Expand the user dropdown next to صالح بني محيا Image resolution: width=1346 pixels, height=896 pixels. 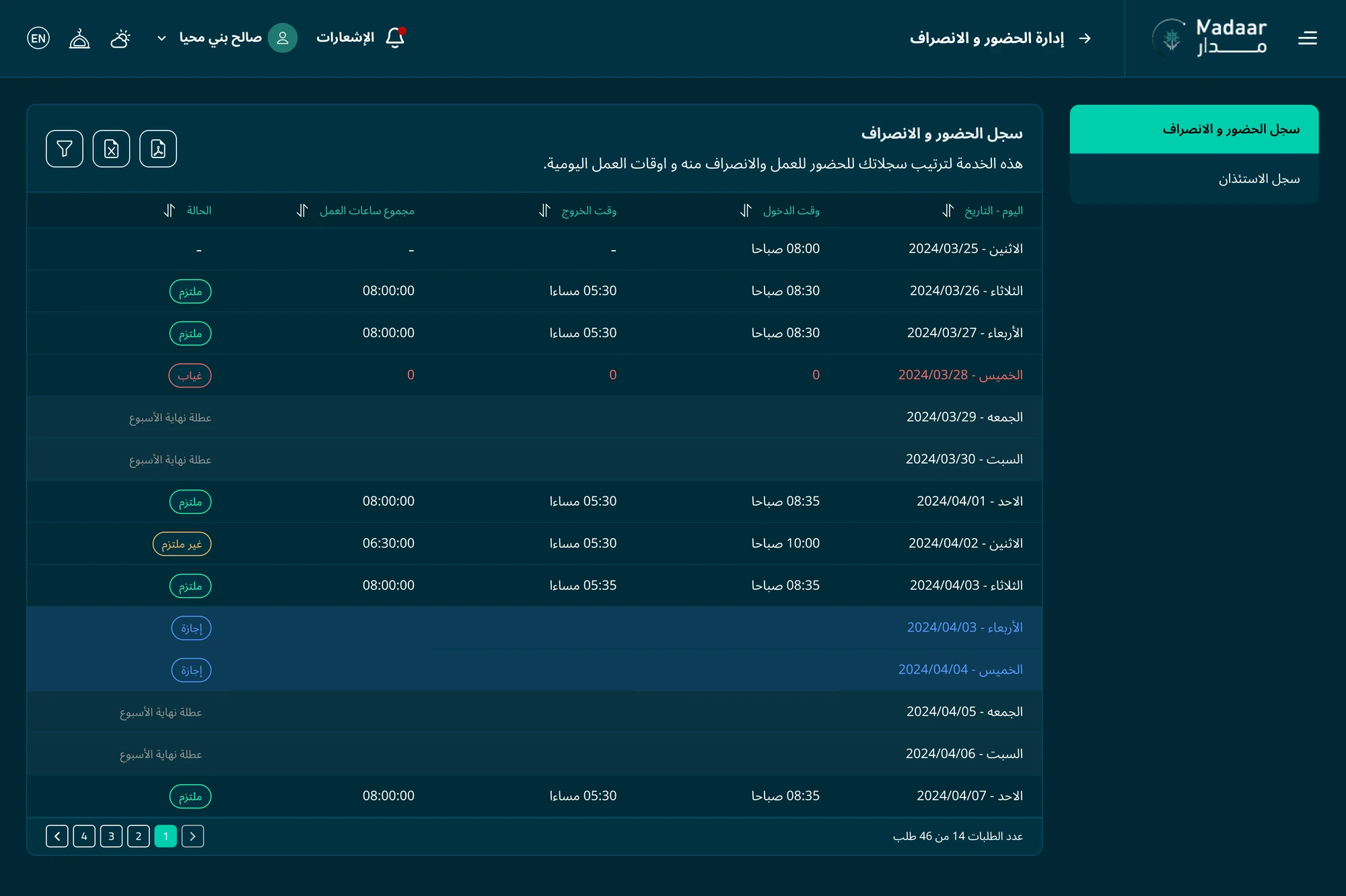tap(162, 38)
